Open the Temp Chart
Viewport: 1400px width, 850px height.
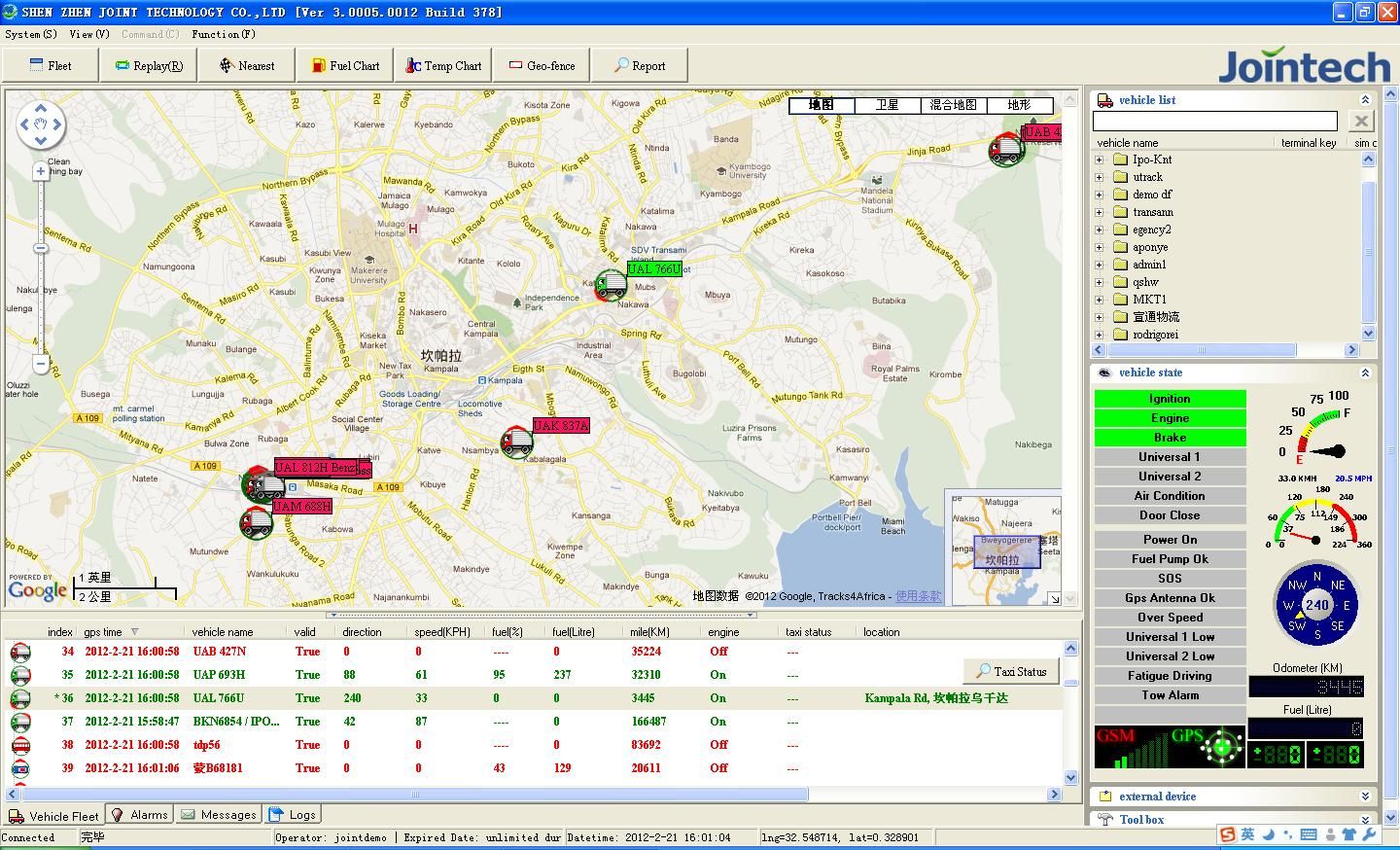click(x=443, y=66)
